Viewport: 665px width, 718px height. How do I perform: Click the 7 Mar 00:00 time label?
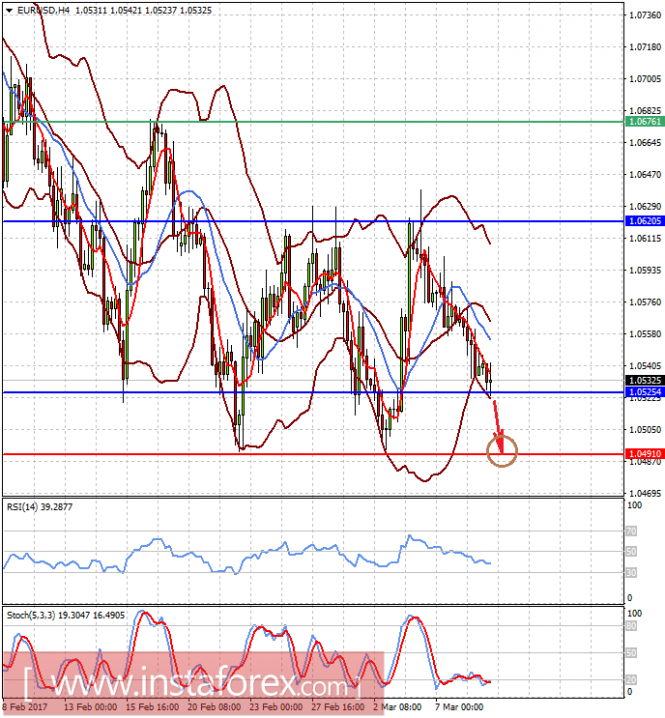[x=459, y=707]
